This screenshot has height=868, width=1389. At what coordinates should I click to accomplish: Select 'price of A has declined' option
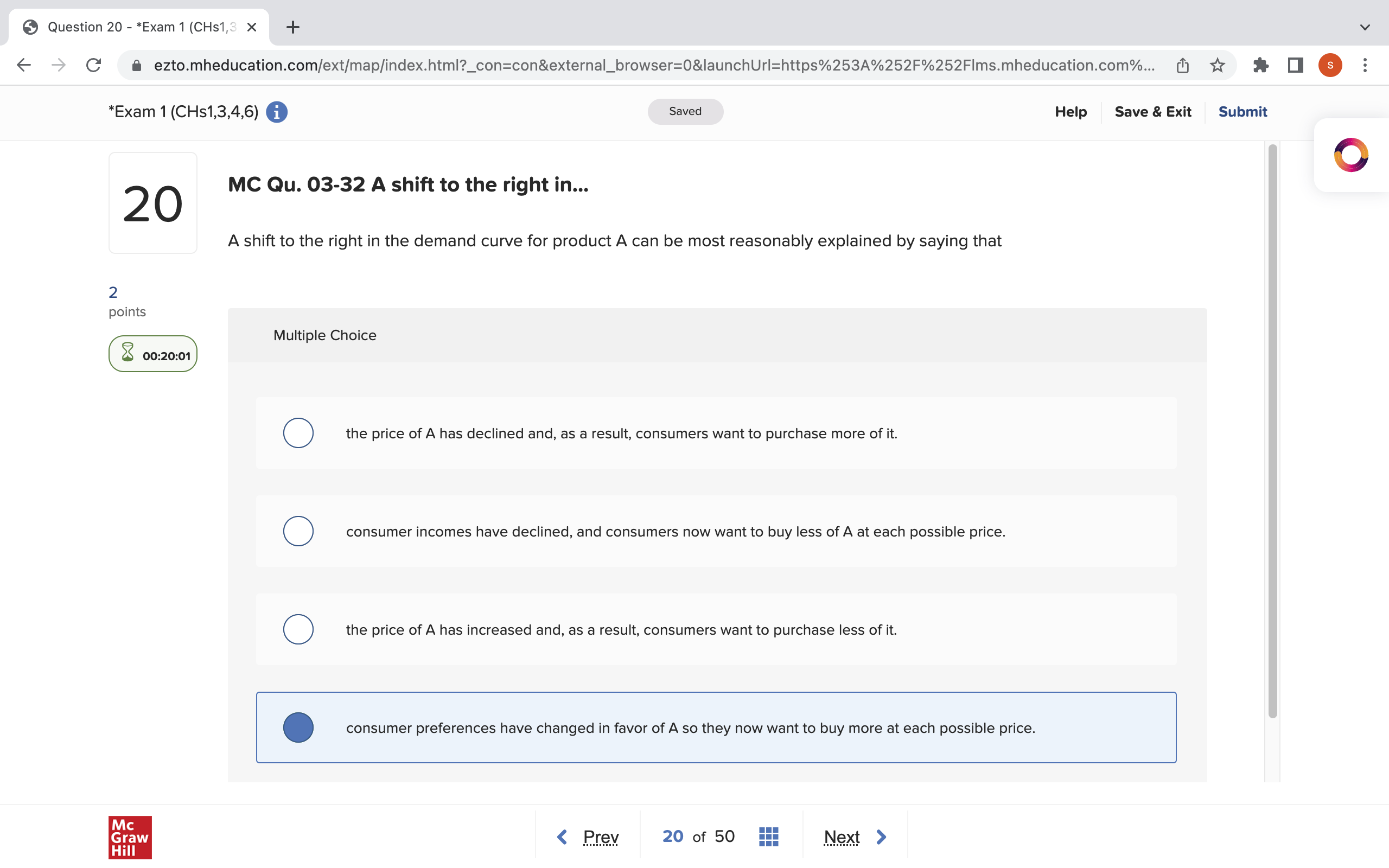(x=298, y=433)
